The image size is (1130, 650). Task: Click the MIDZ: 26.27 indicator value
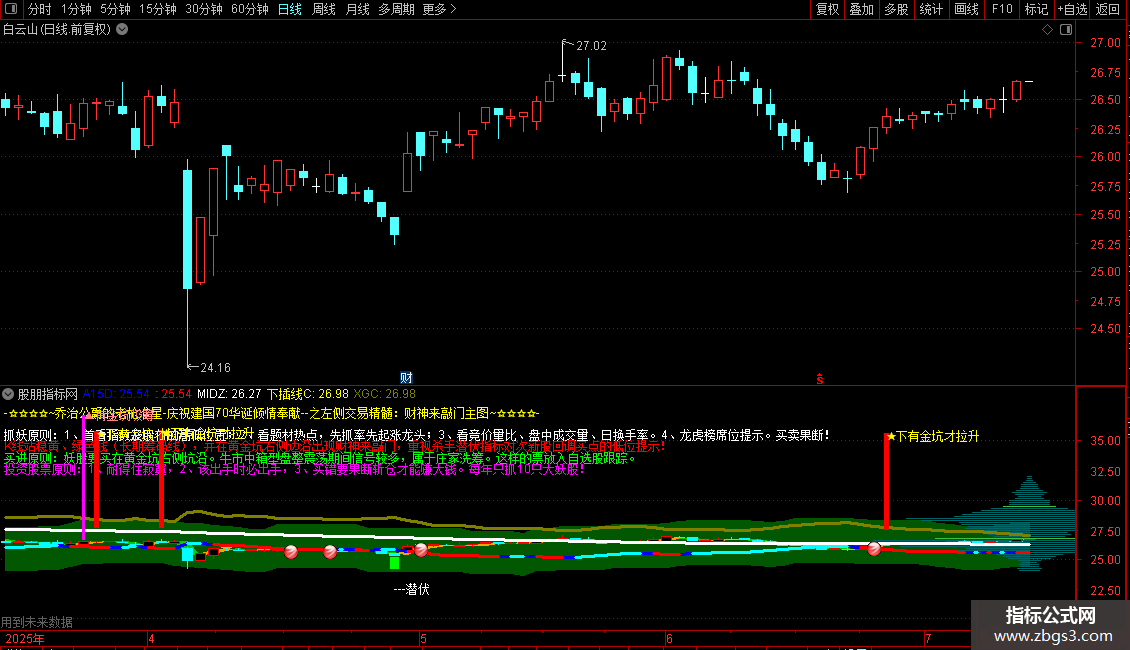click(x=229, y=394)
